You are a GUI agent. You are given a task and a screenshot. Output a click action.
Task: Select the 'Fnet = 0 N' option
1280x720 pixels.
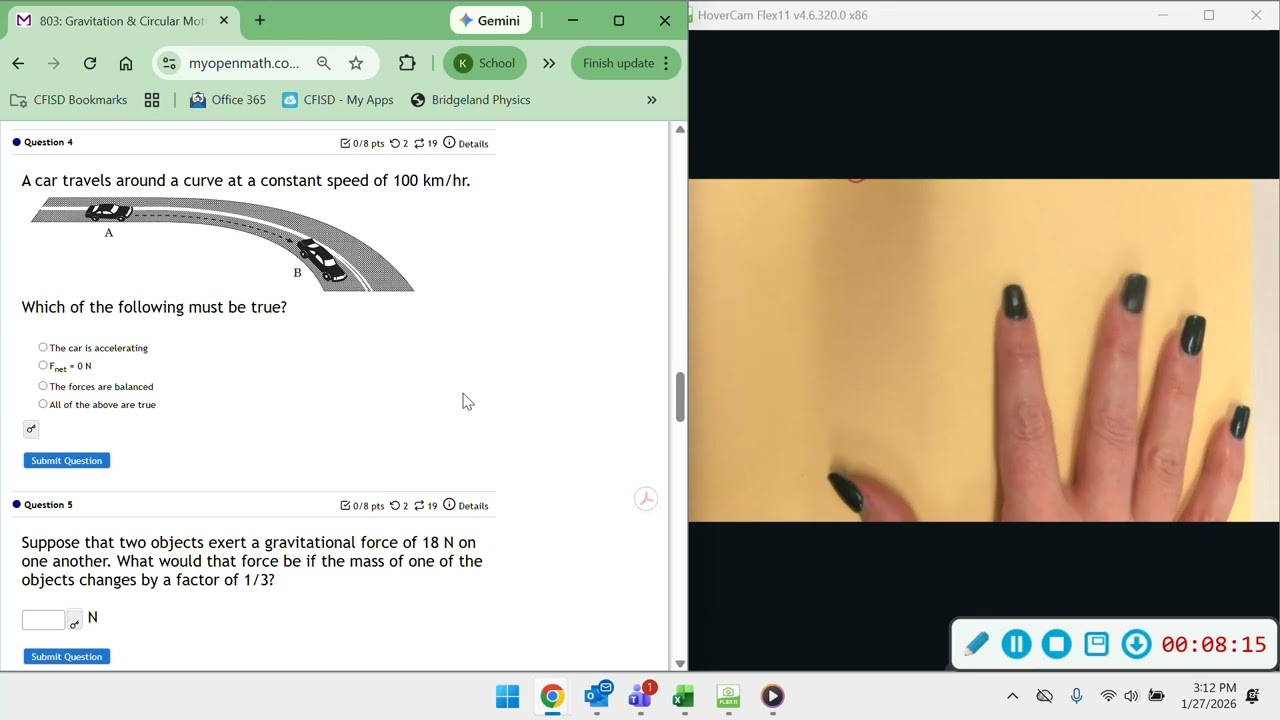coord(43,365)
